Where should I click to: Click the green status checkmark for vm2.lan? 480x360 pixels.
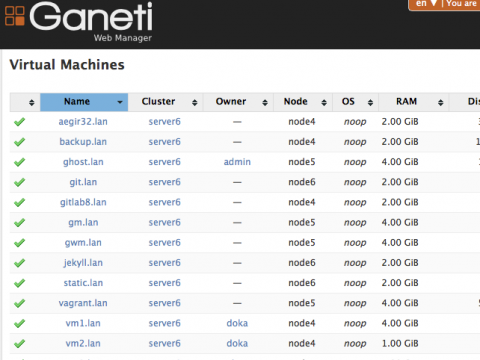(20, 344)
